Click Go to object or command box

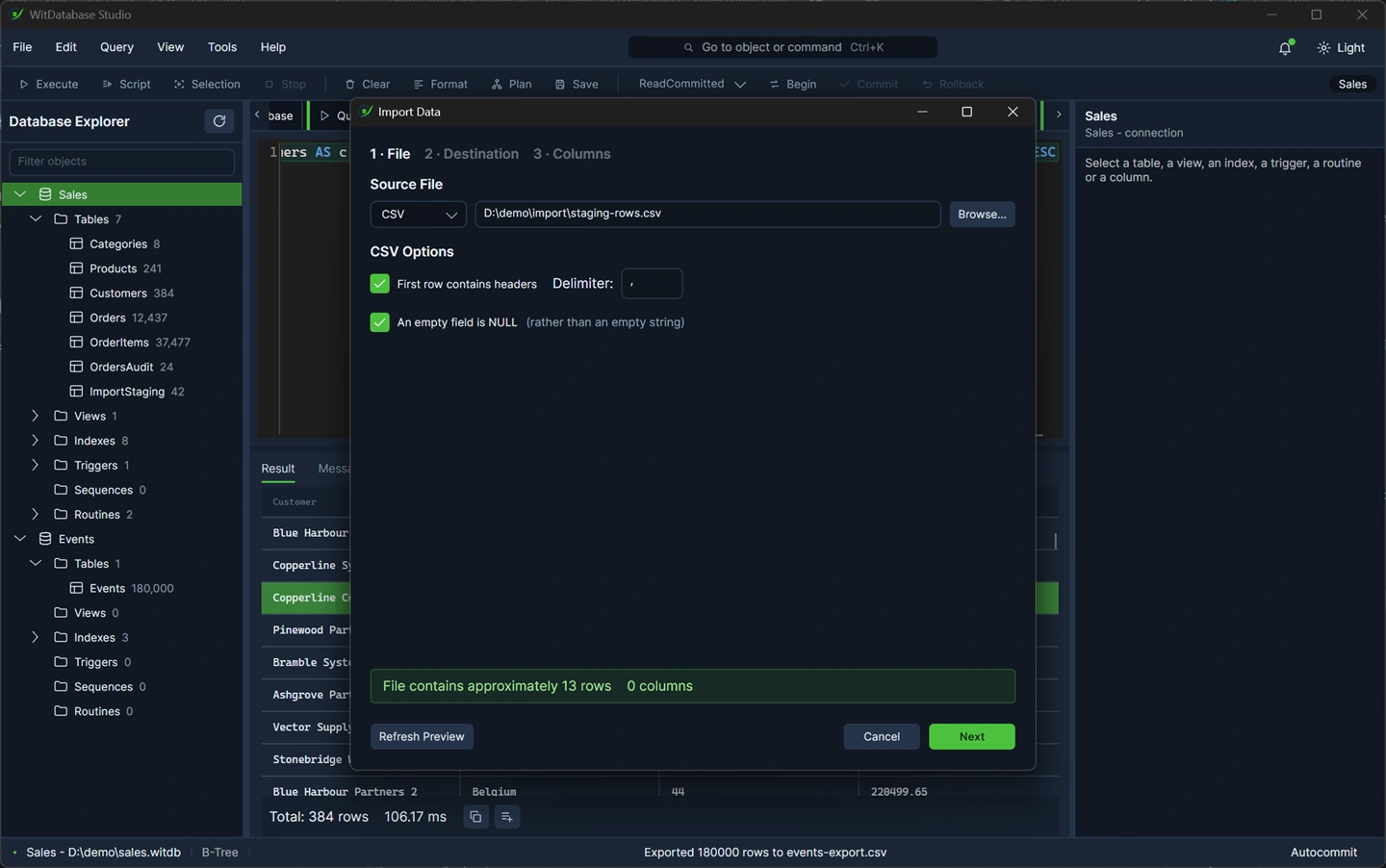tap(783, 47)
